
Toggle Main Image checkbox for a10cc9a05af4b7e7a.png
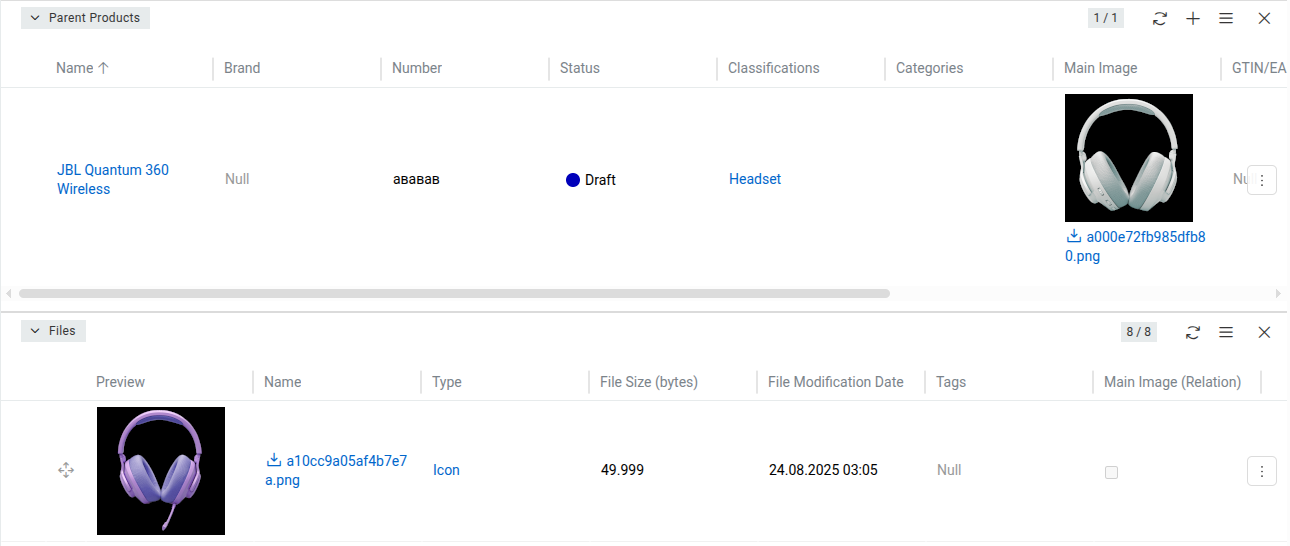[x=1111, y=472]
